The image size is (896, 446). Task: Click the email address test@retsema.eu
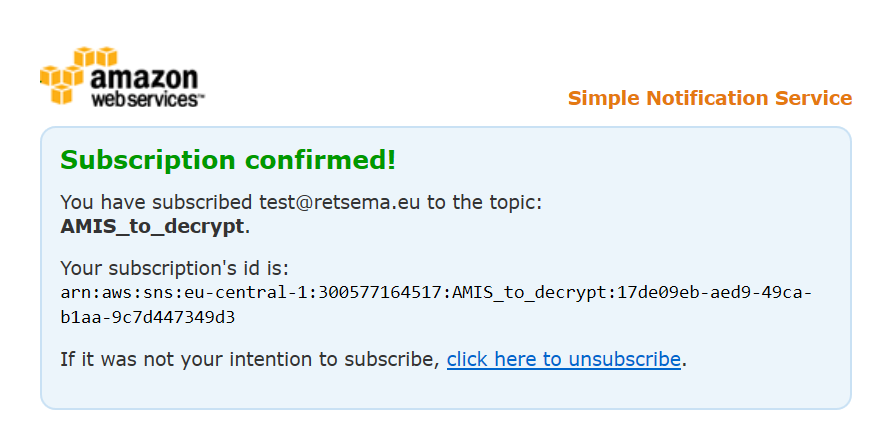340,202
